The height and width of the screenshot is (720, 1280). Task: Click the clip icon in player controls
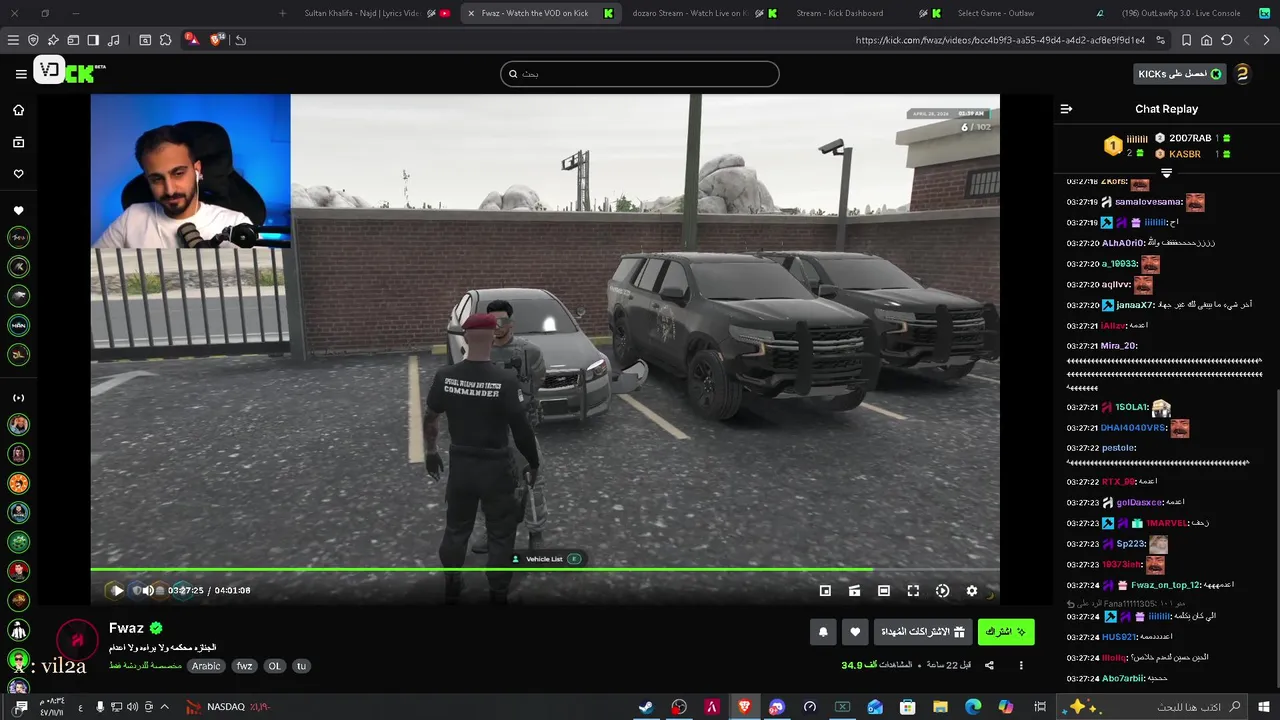coord(854,591)
